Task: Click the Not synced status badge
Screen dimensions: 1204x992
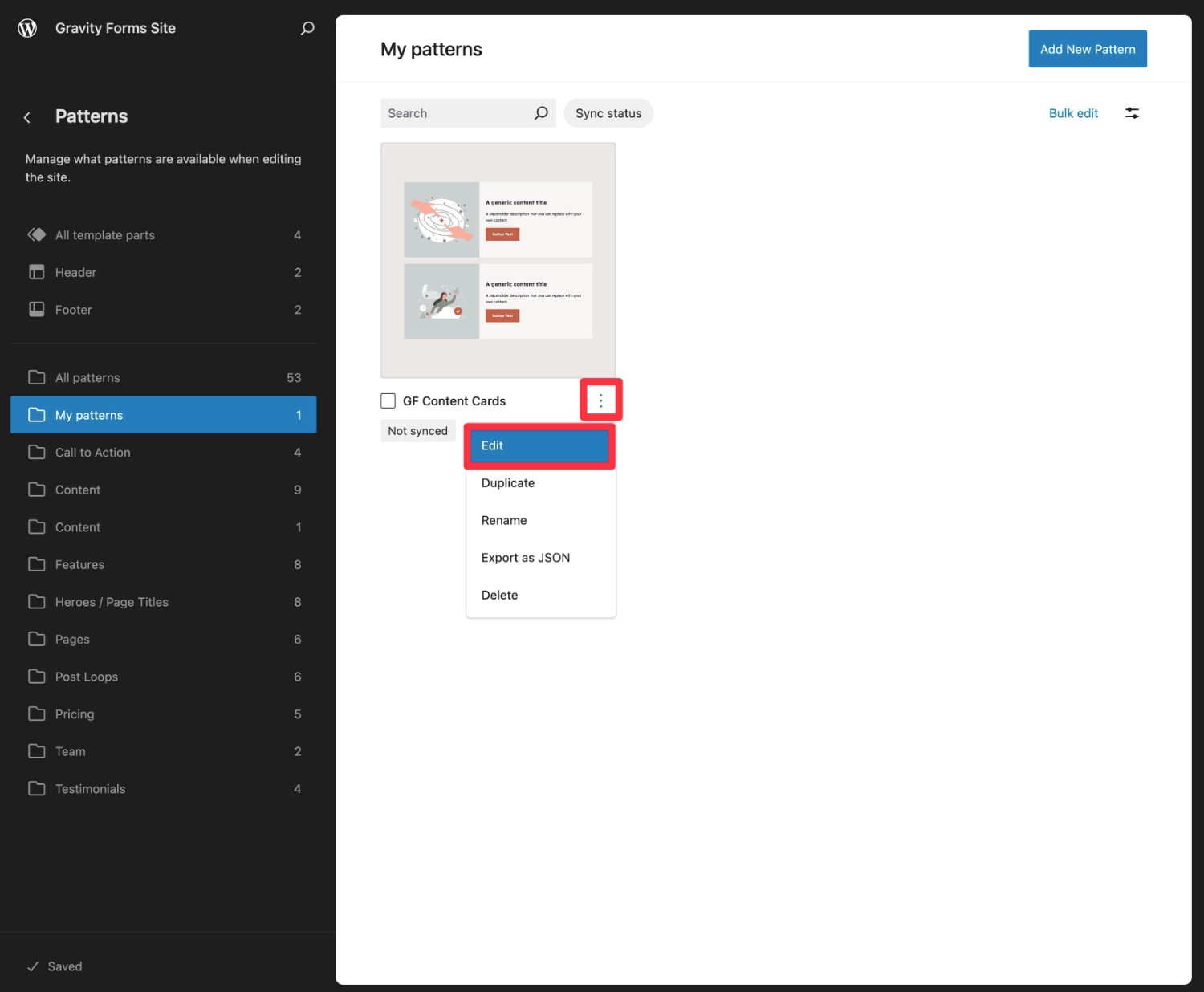Action: click(418, 431)
